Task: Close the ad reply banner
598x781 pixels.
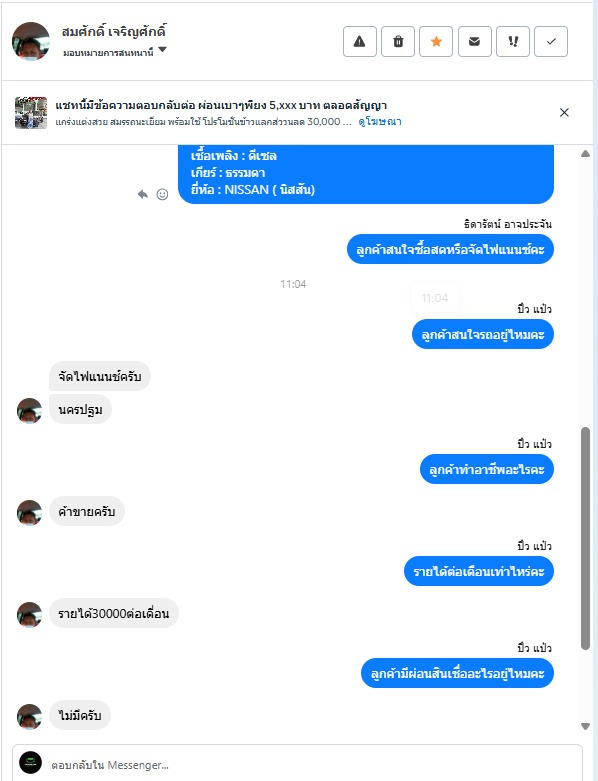Action: 564,113
